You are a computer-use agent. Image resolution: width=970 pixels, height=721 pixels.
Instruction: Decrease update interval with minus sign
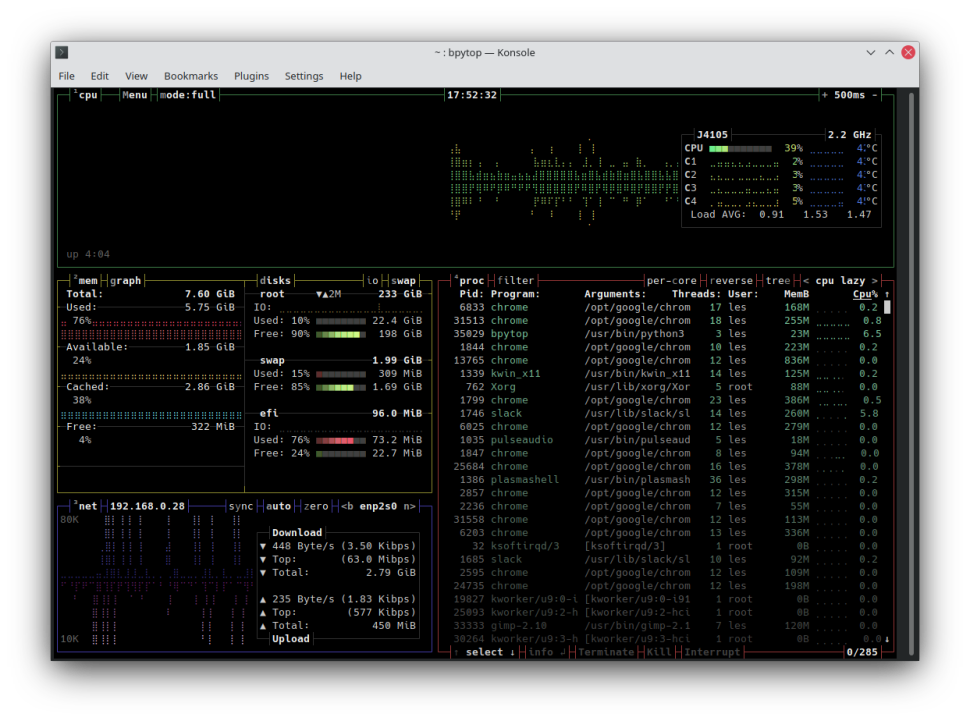tap(875, 95)
